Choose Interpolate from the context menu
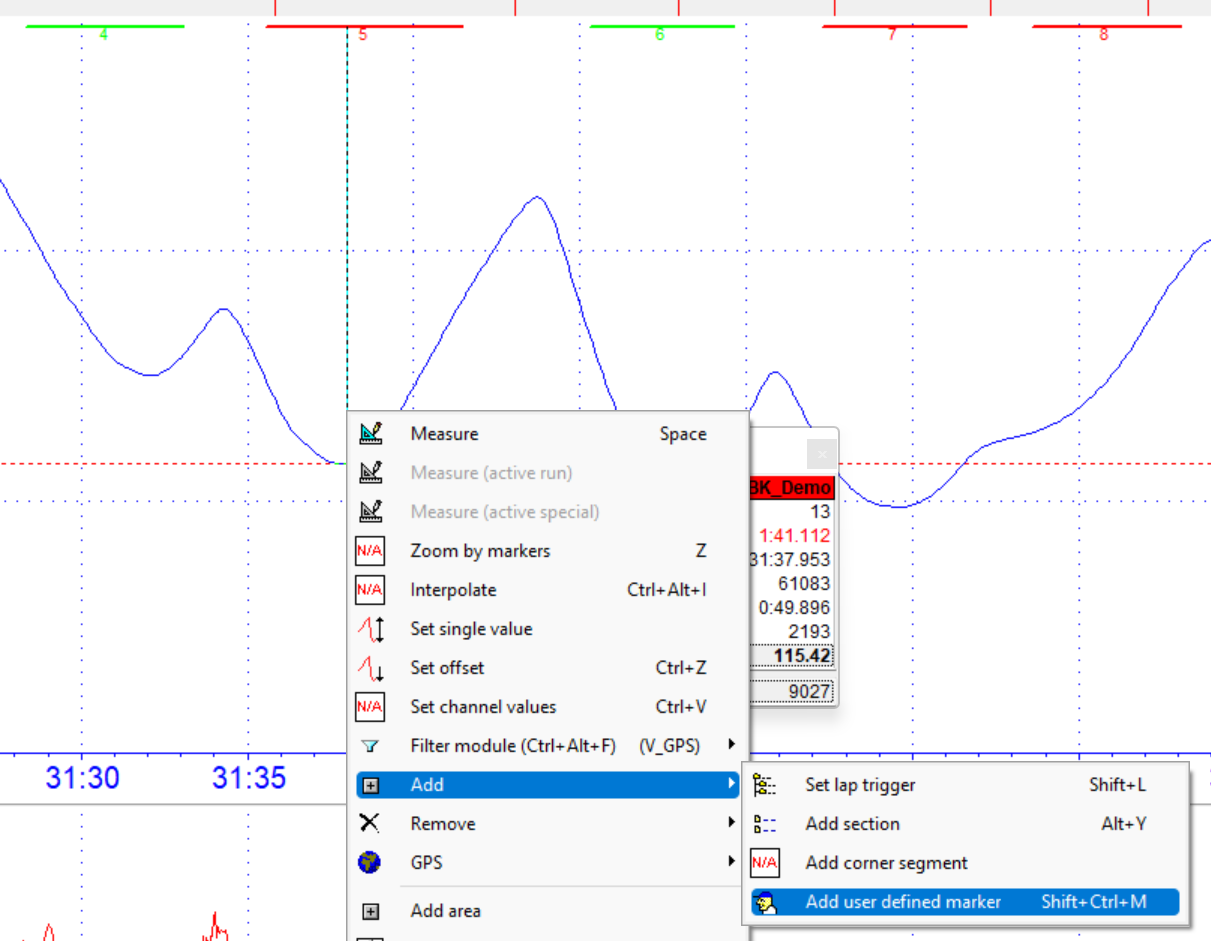 click(x=453, y=590)
